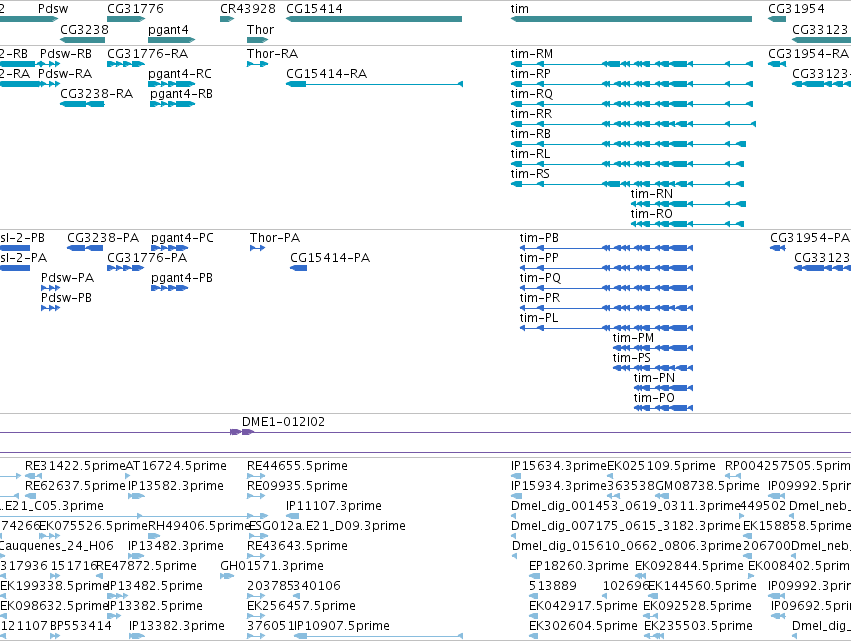Select EST label RE62637.5prime
The image size is (851, 641).
tap(75, 486)
